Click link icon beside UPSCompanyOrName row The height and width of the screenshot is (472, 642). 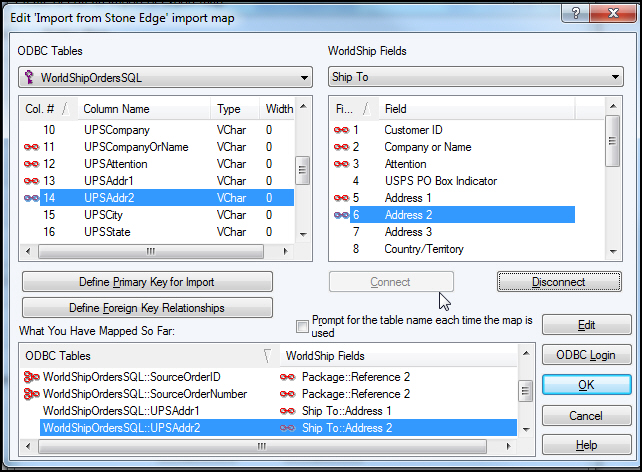pyautogui.click(x=31, y=147)
